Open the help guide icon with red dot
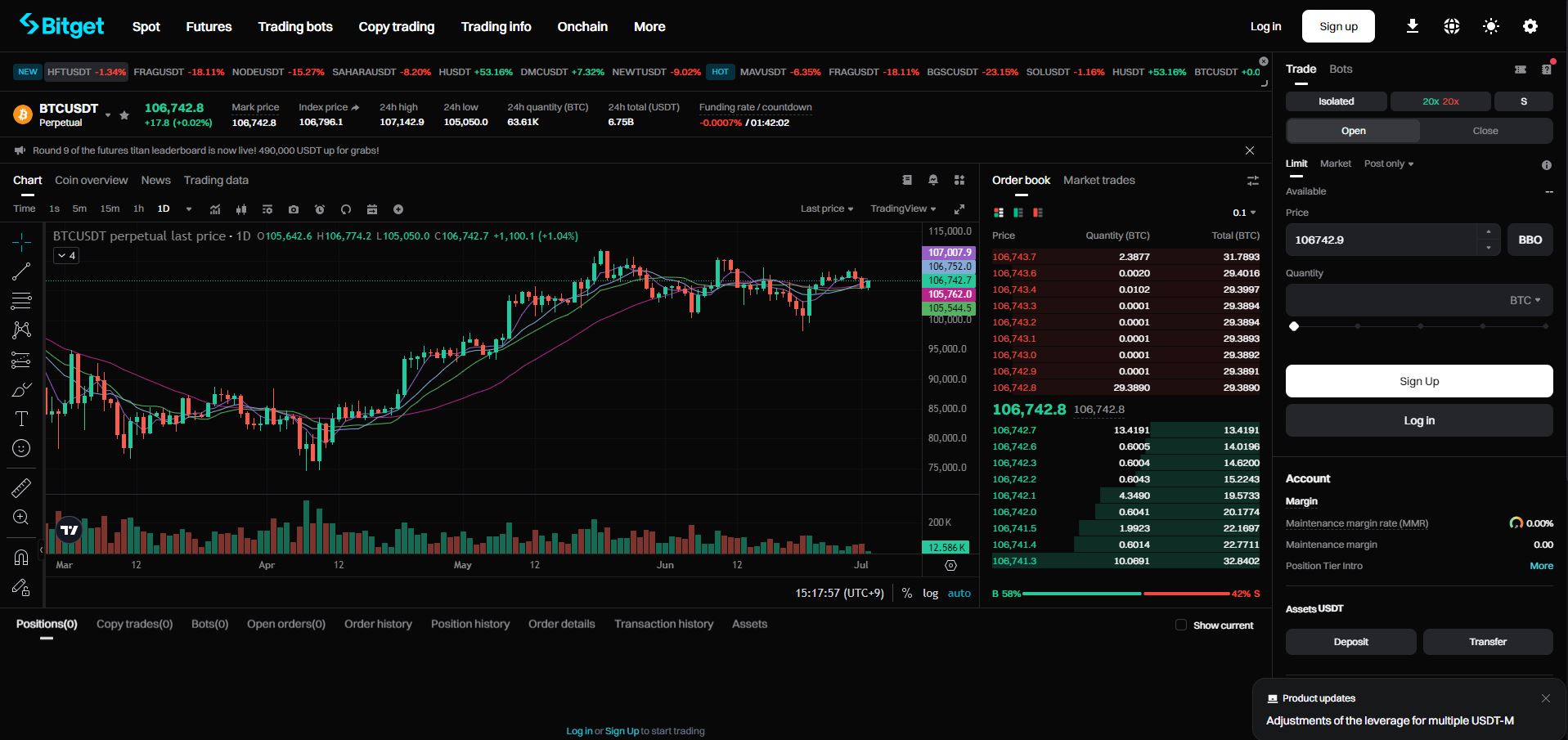This screenshot has width=1568, height=740. 1546,70
